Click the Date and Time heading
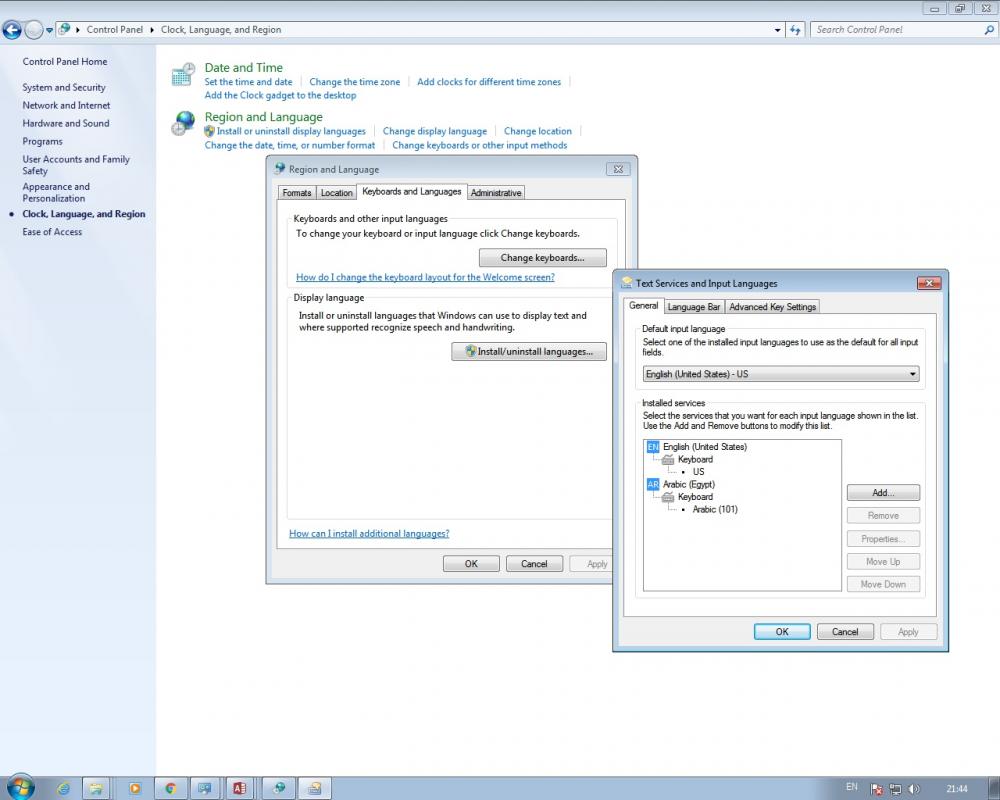Image resolution: width=1000 pixels, height=800 pixels. click(x=244, y=68)
